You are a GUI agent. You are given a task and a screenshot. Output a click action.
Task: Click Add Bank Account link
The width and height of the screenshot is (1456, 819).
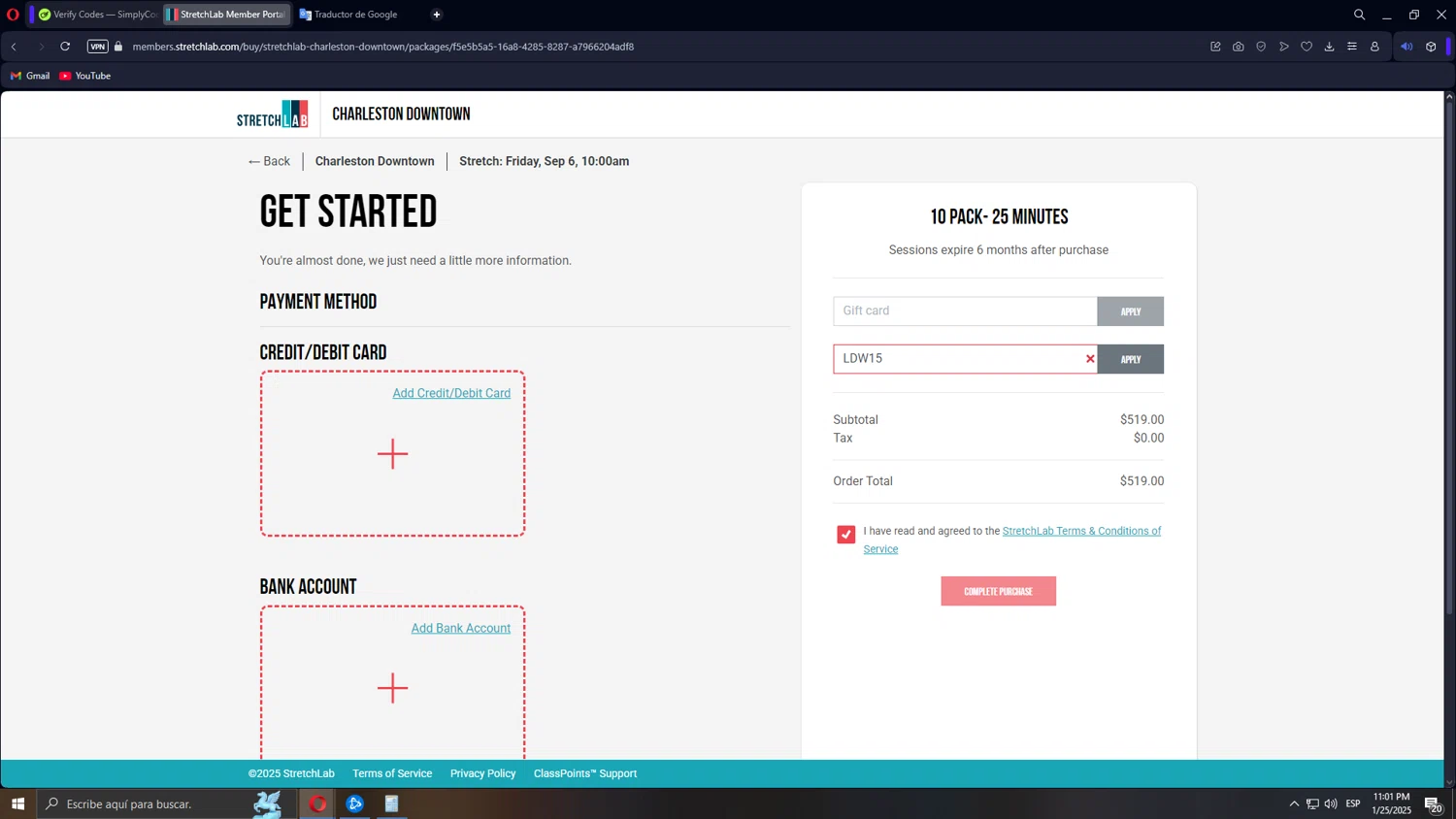tap(461, 628)
